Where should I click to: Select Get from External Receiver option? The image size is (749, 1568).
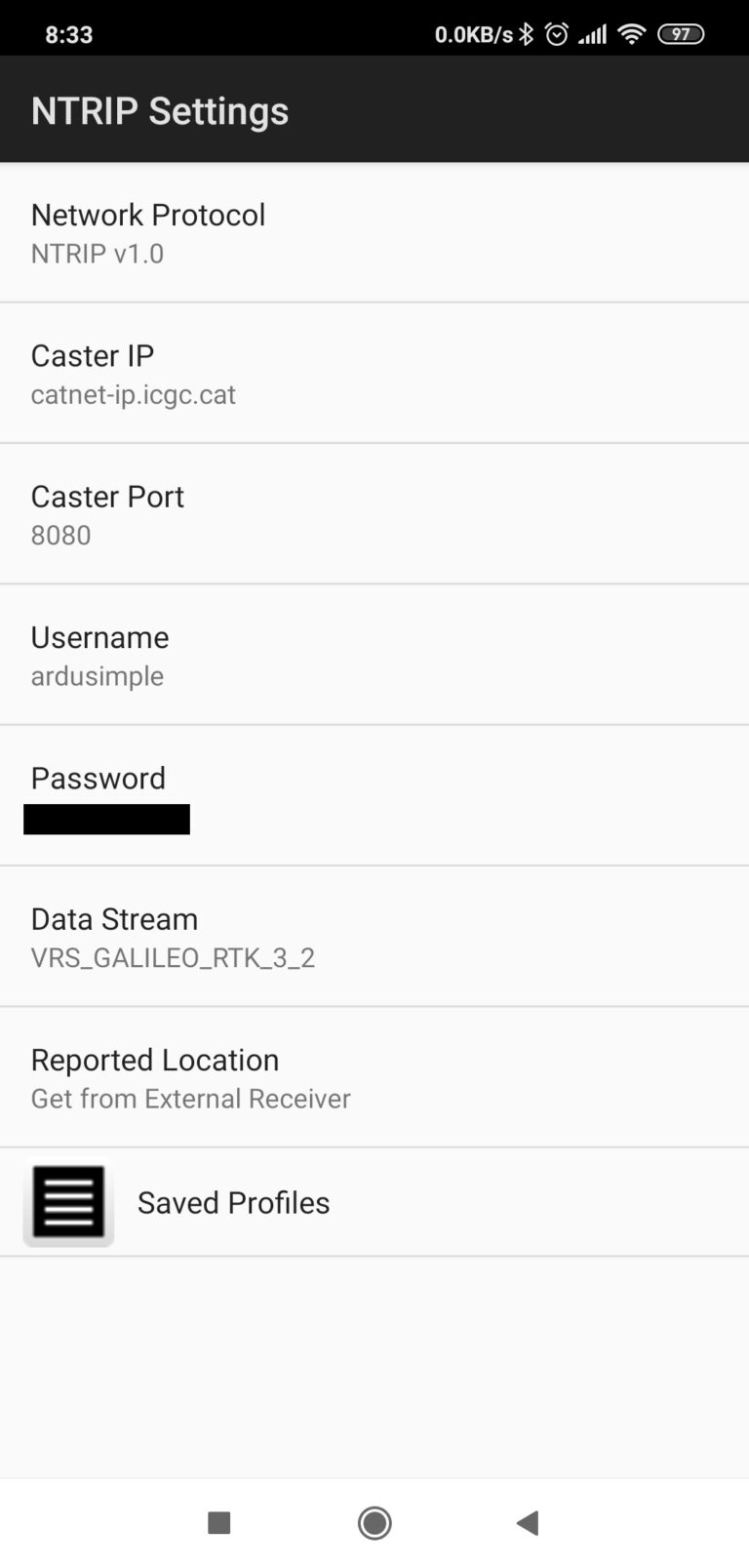point(190,1099)
